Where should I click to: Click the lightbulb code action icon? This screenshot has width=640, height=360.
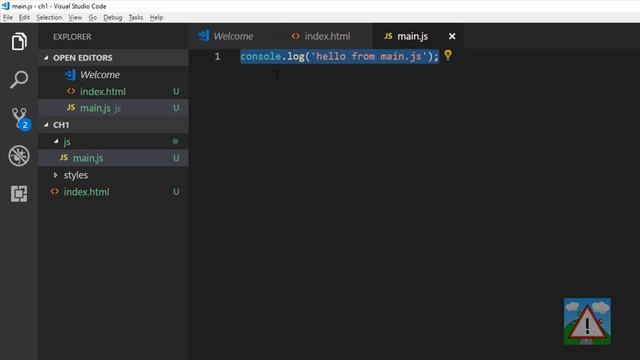point(448,55)
